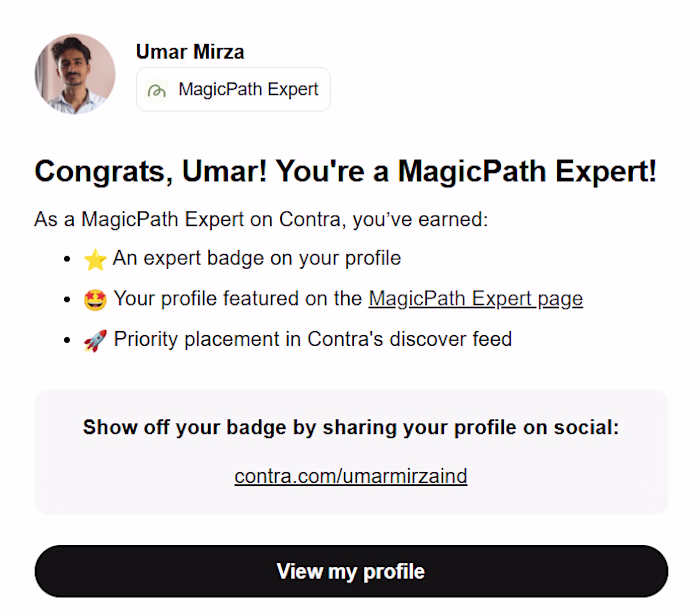The width and height of the screenshot is (700, 616).
Task: Click the 'Show off your badge' heading
Action: [x=351, y=428]
